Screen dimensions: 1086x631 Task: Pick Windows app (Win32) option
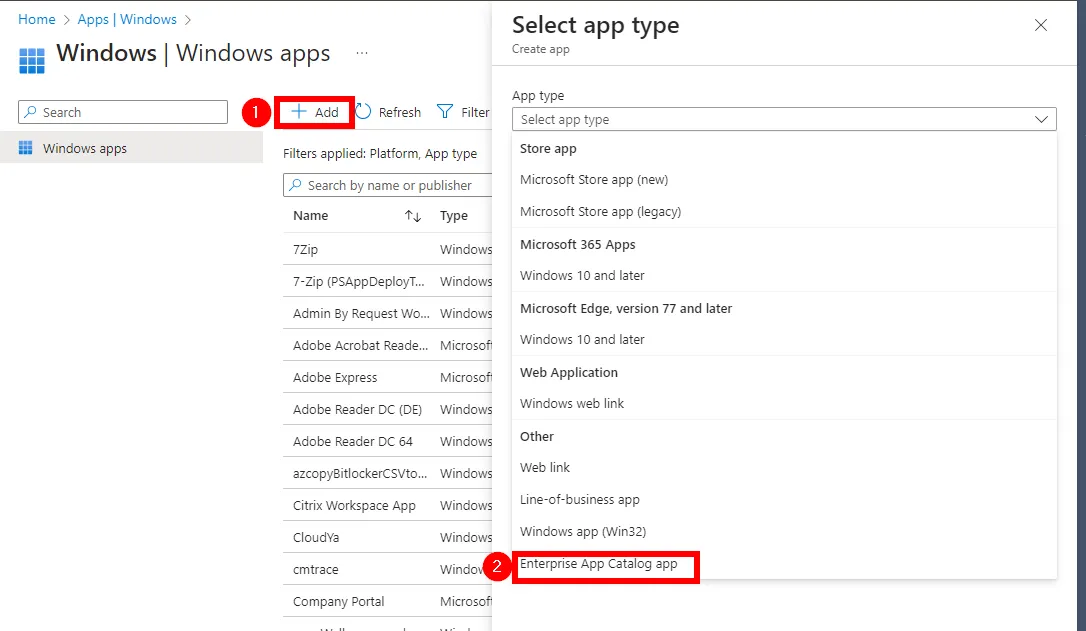[x=590, y=532]
